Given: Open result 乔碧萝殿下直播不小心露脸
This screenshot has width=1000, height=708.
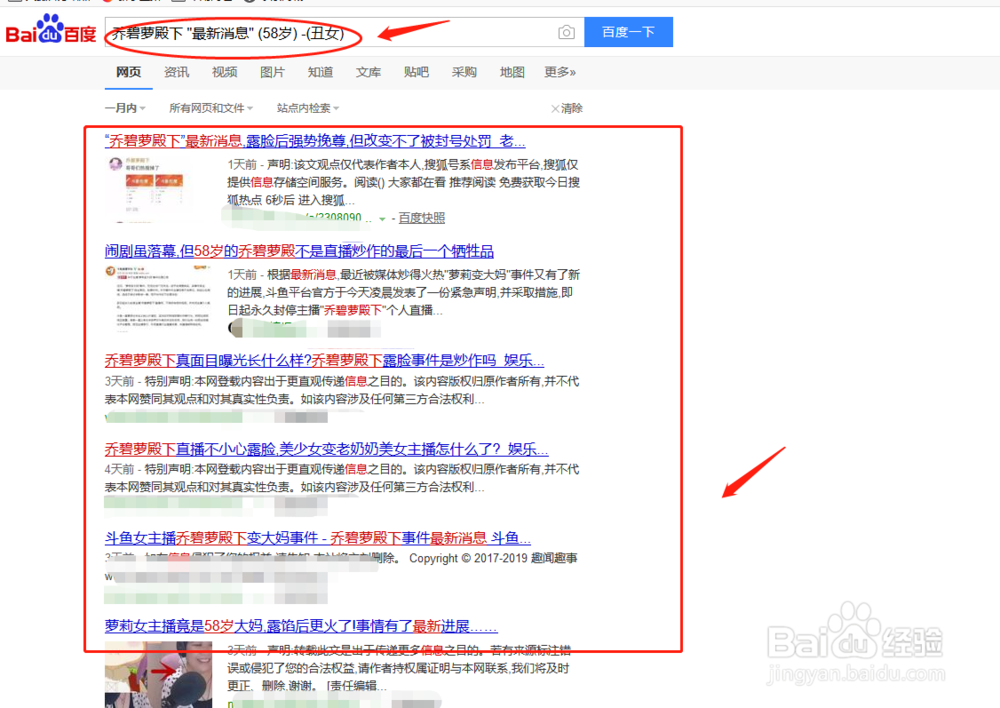Looking at the screenshot, I should coord(327,449).
